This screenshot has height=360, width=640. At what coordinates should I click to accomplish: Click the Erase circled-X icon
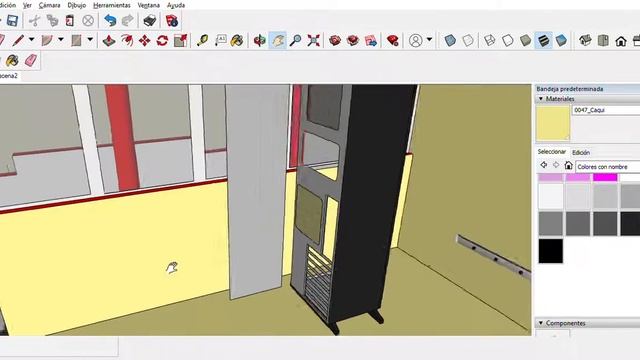click(x=88, y=20)
